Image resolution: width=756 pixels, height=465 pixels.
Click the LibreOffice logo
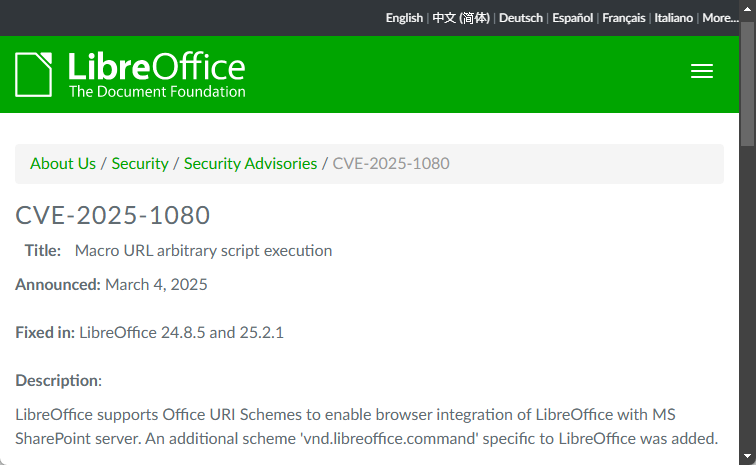point(130,75)
